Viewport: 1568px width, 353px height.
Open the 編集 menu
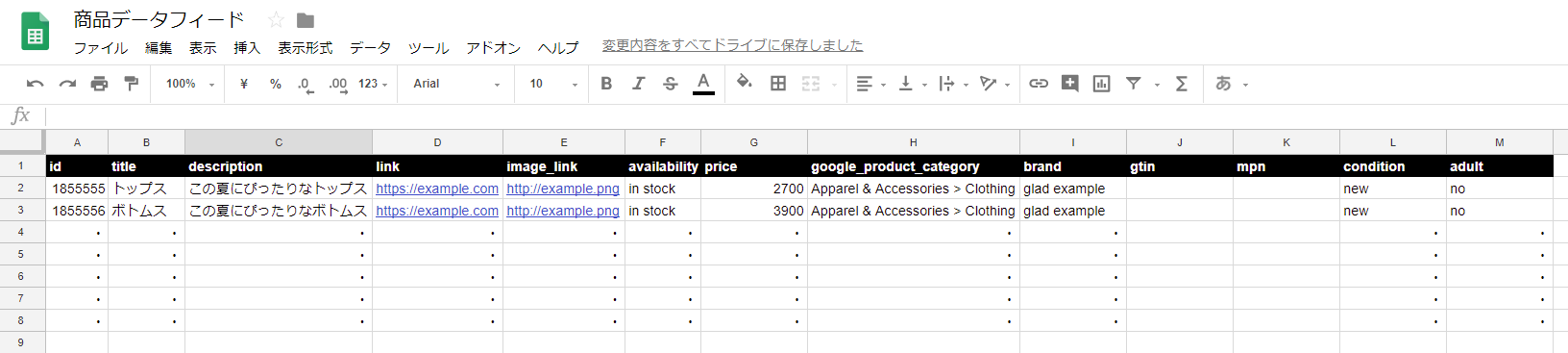(x=159, y=47)
